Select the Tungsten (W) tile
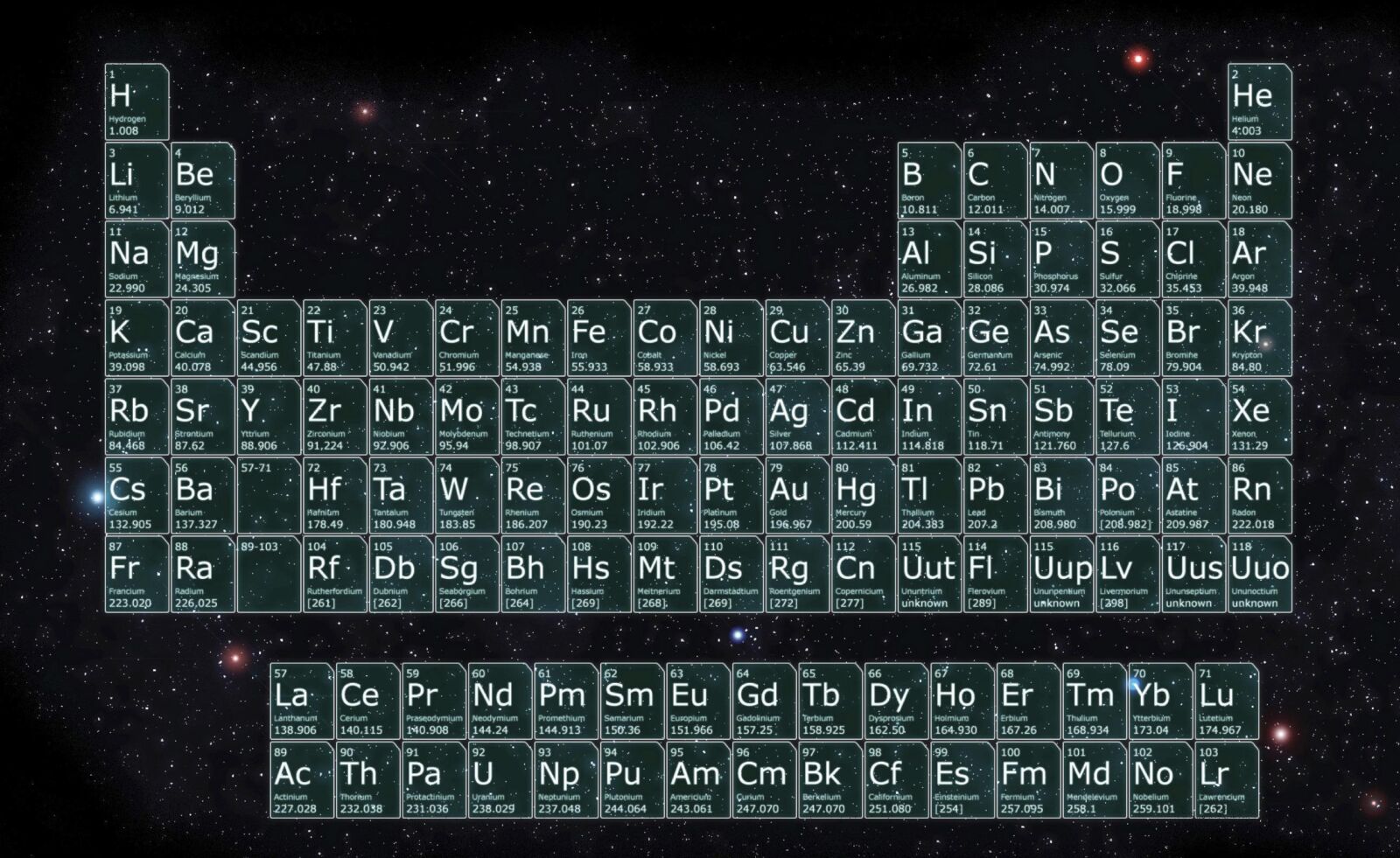 pos(467,495)
